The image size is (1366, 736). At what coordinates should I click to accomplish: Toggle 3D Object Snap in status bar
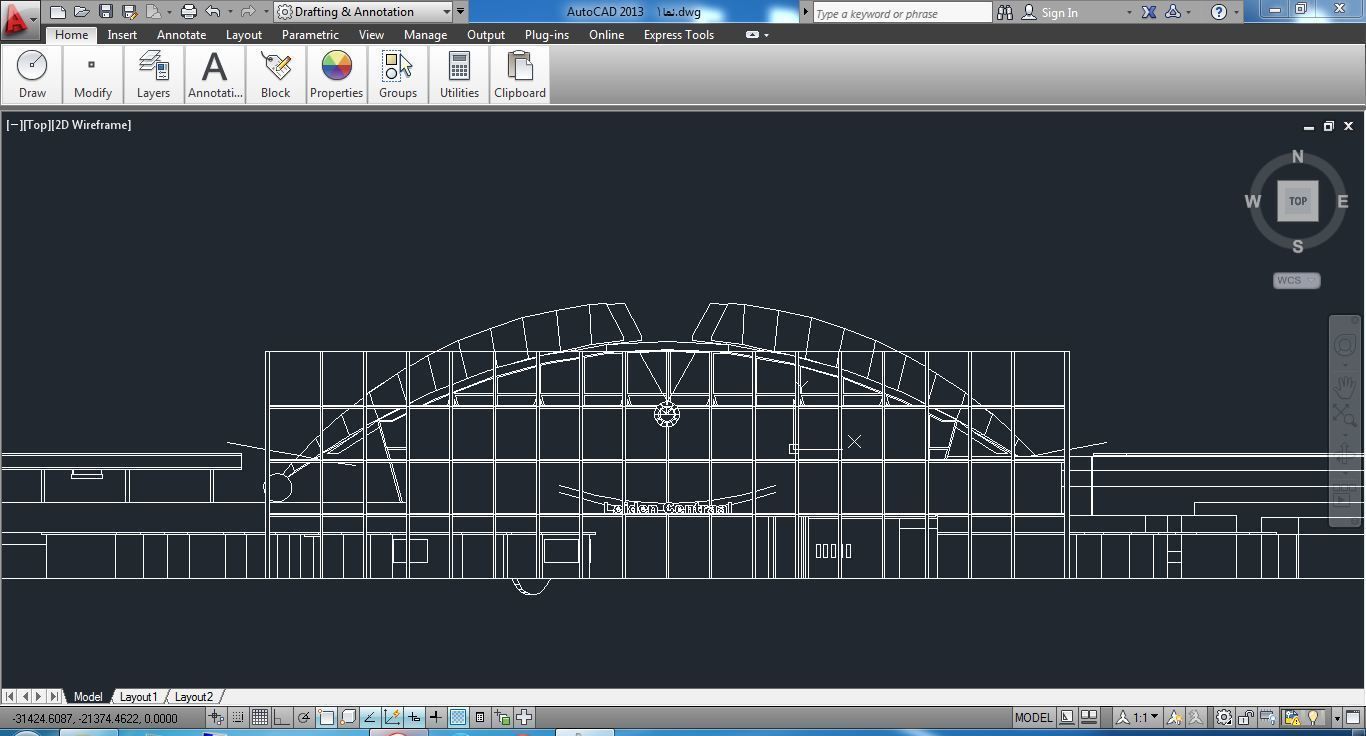point(348,717)
